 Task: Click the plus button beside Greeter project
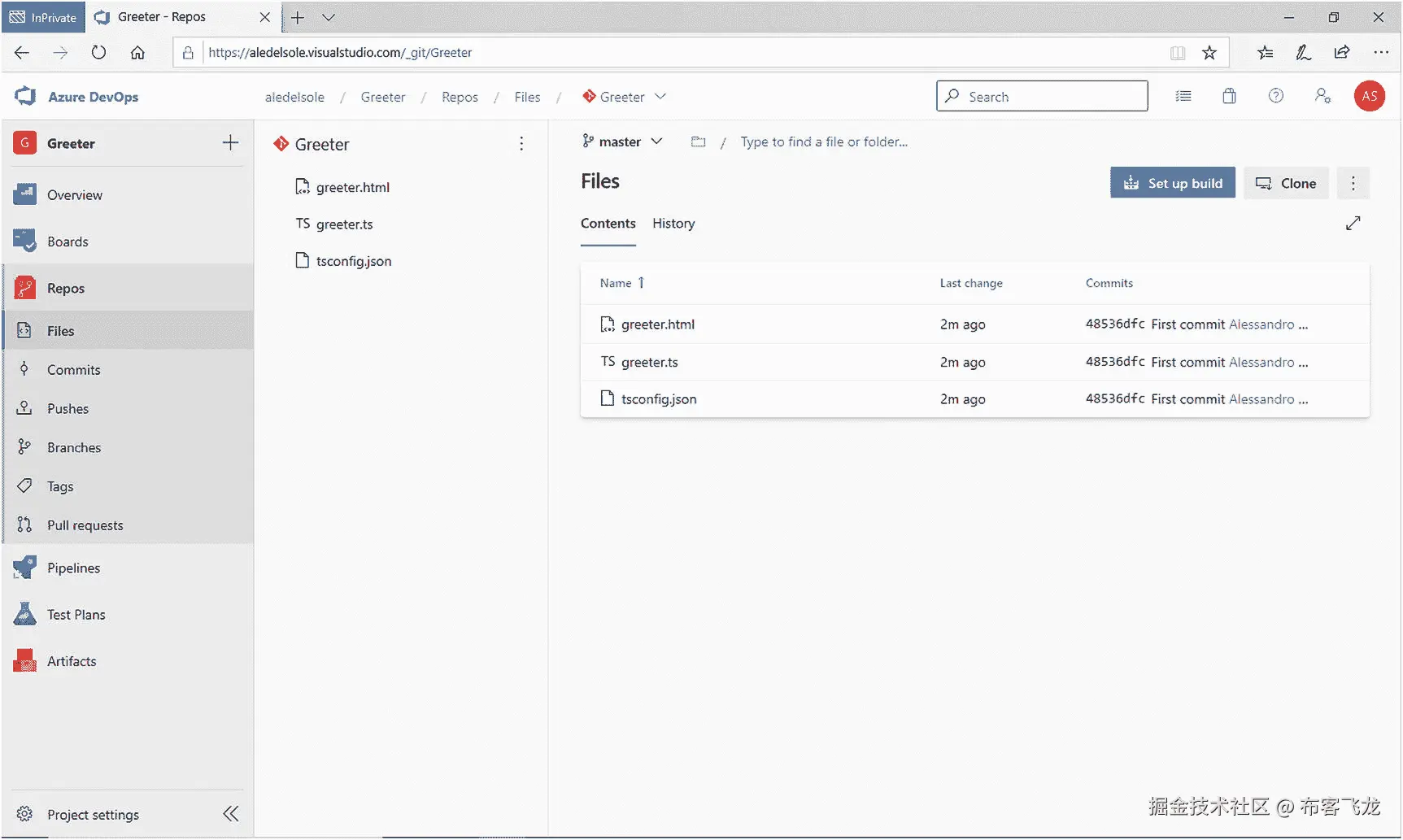[x=230, y=143]
